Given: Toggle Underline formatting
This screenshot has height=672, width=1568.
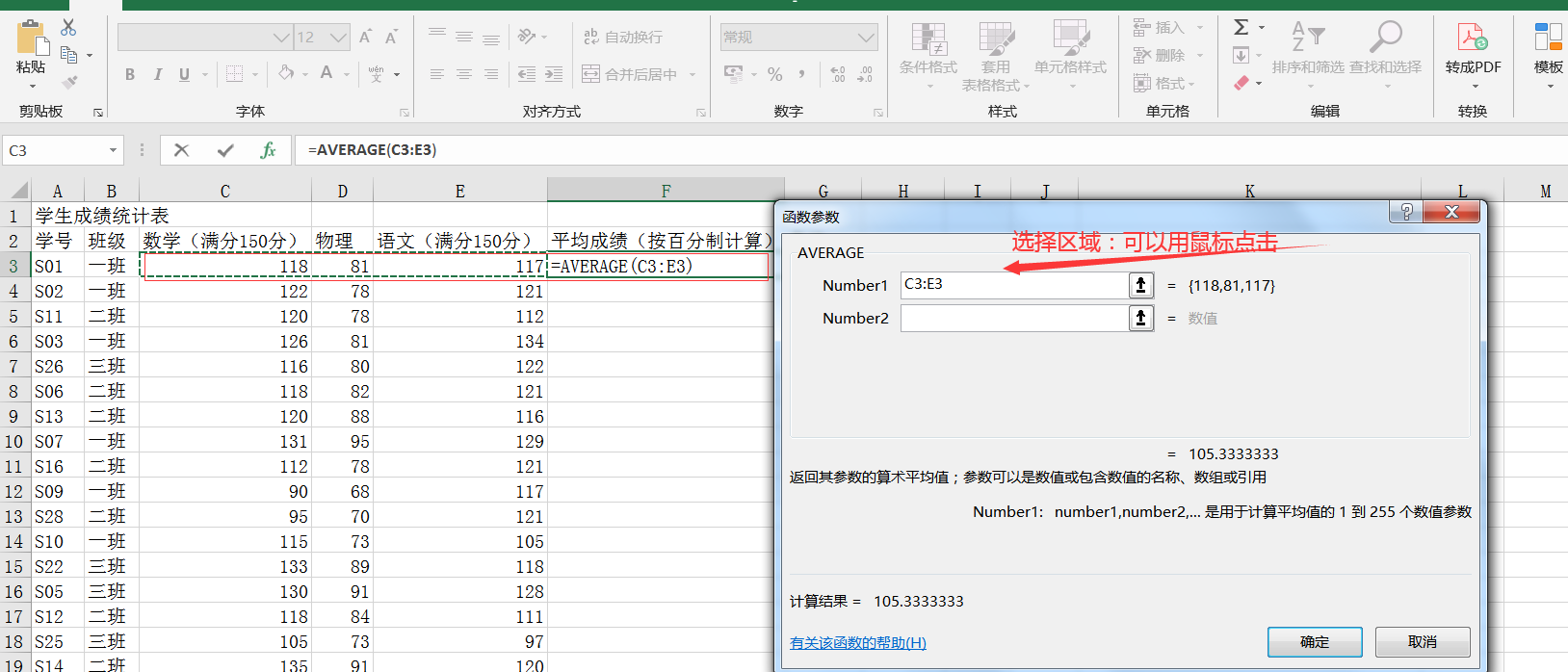Looking at the screenshot, I should tap(184, 74).
